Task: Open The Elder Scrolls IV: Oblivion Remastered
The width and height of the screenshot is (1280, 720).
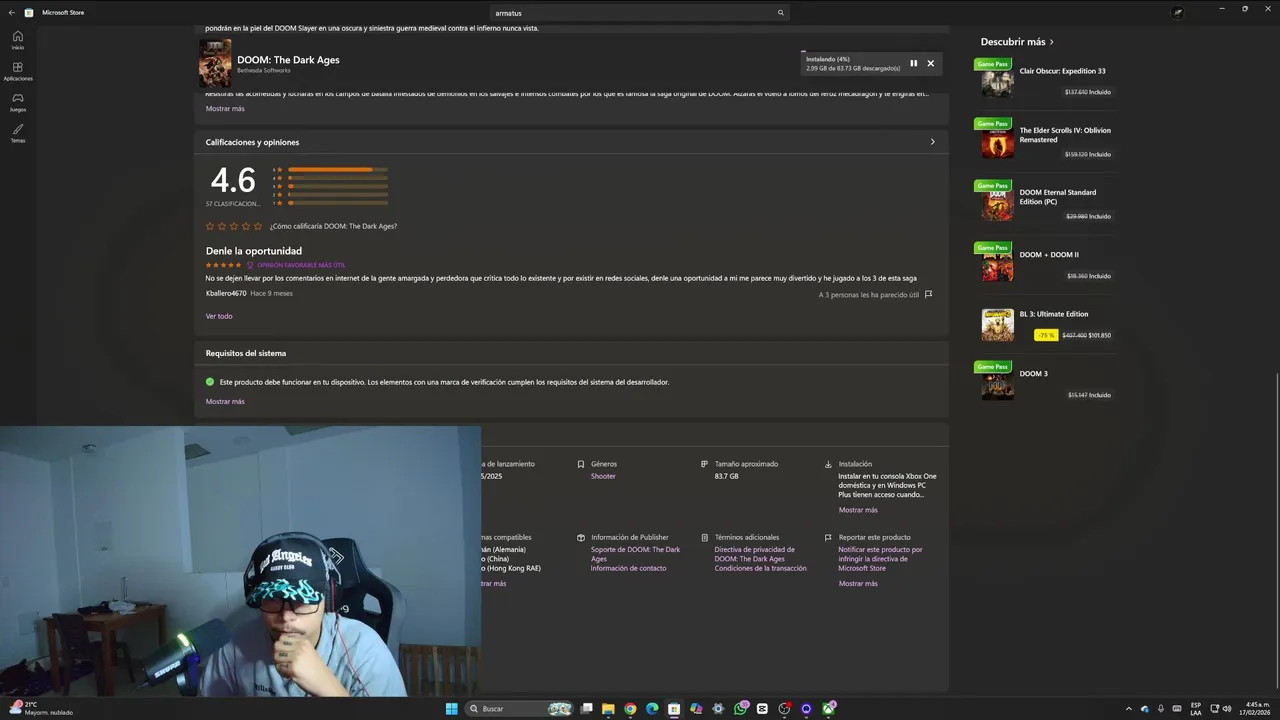Action: [1046, 139]
